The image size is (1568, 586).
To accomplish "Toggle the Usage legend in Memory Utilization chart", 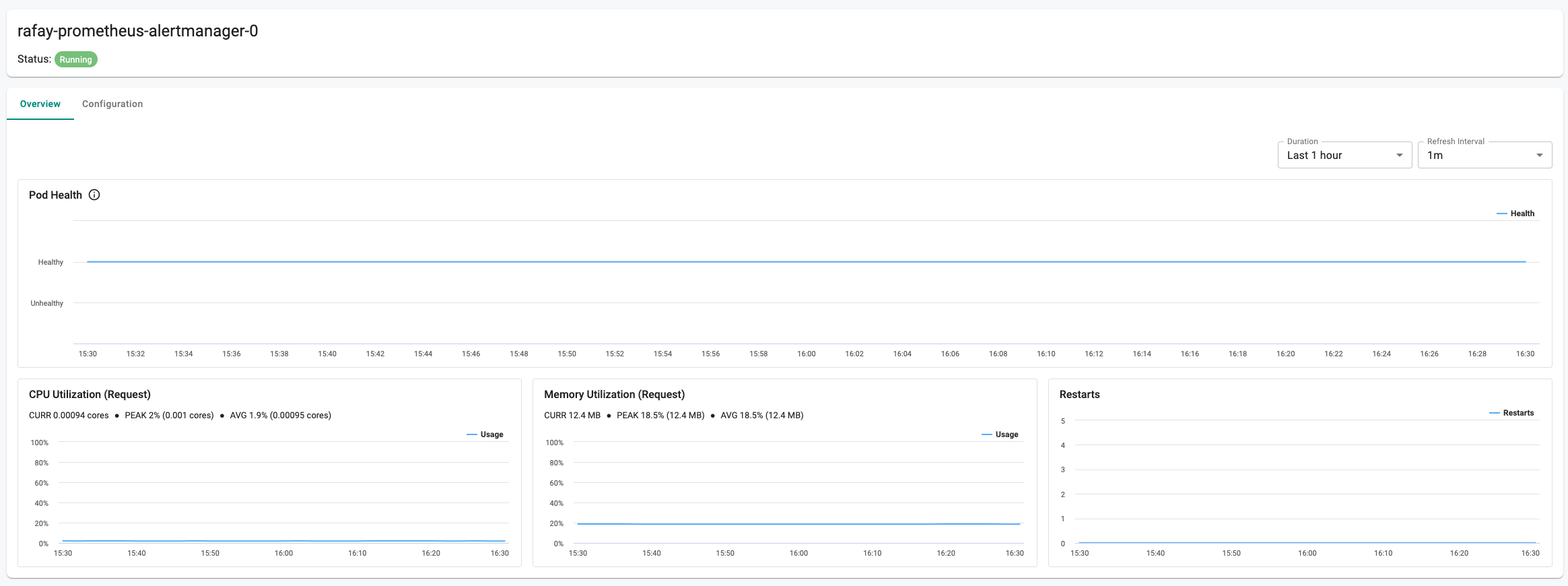I will click(1000, 434).
